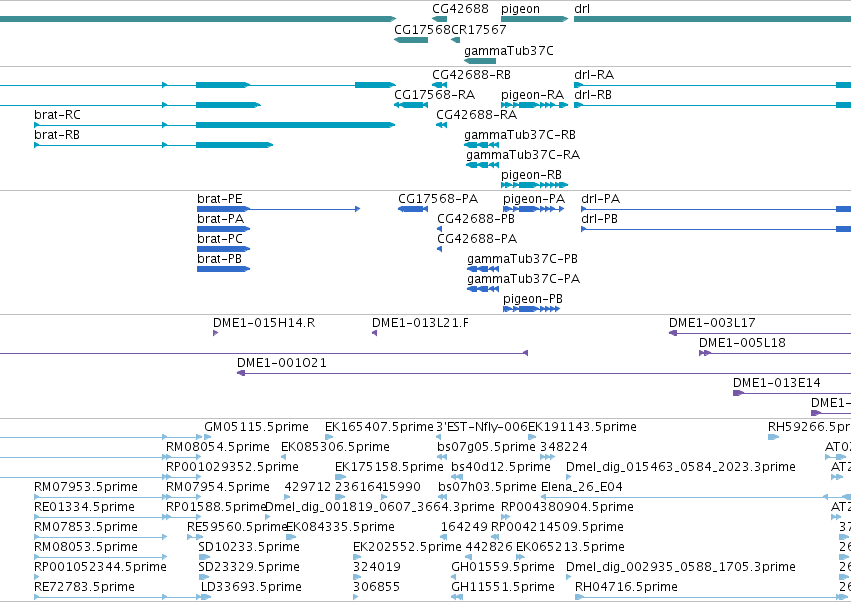Click the DME1-013E14 clone label
The image size is (851, 602).
coord(777,383)
